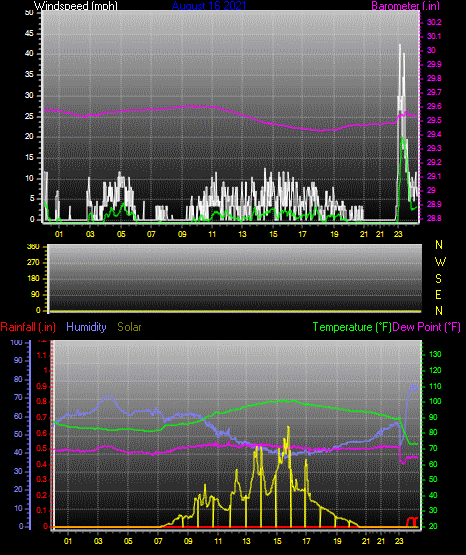Click the '29.5' barometer axis value
This screenshot has height=555, width=466.
click(x=434, y=120)
